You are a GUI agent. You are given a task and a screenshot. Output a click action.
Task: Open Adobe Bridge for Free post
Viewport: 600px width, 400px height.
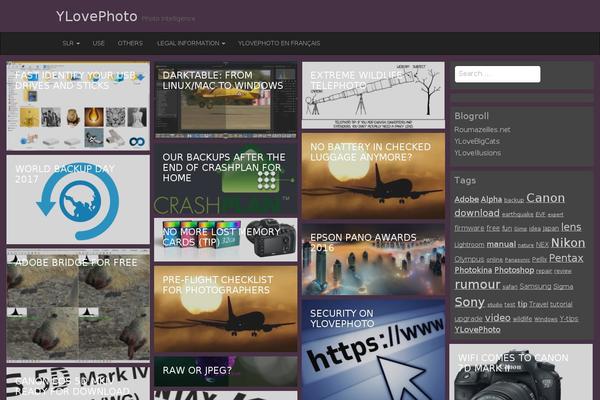[78, 305]
